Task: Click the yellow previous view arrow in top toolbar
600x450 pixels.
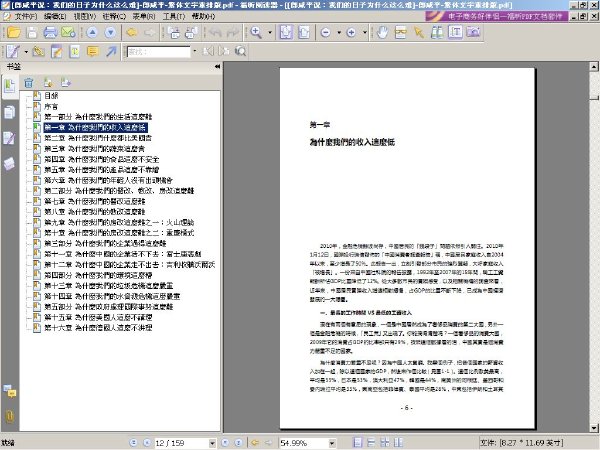Action: pos(132,33)
